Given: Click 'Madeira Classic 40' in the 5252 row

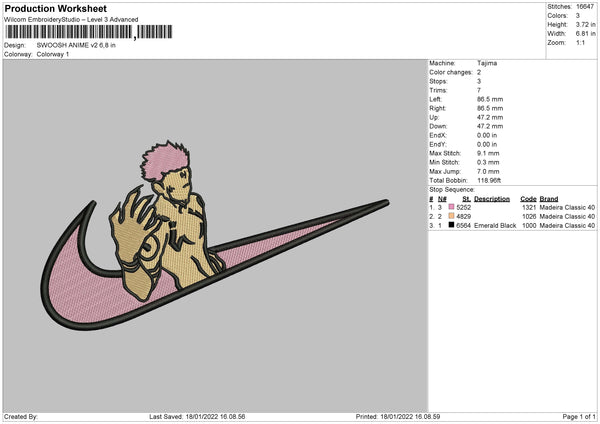Looking at the screenshot, I should pos(567,207).
